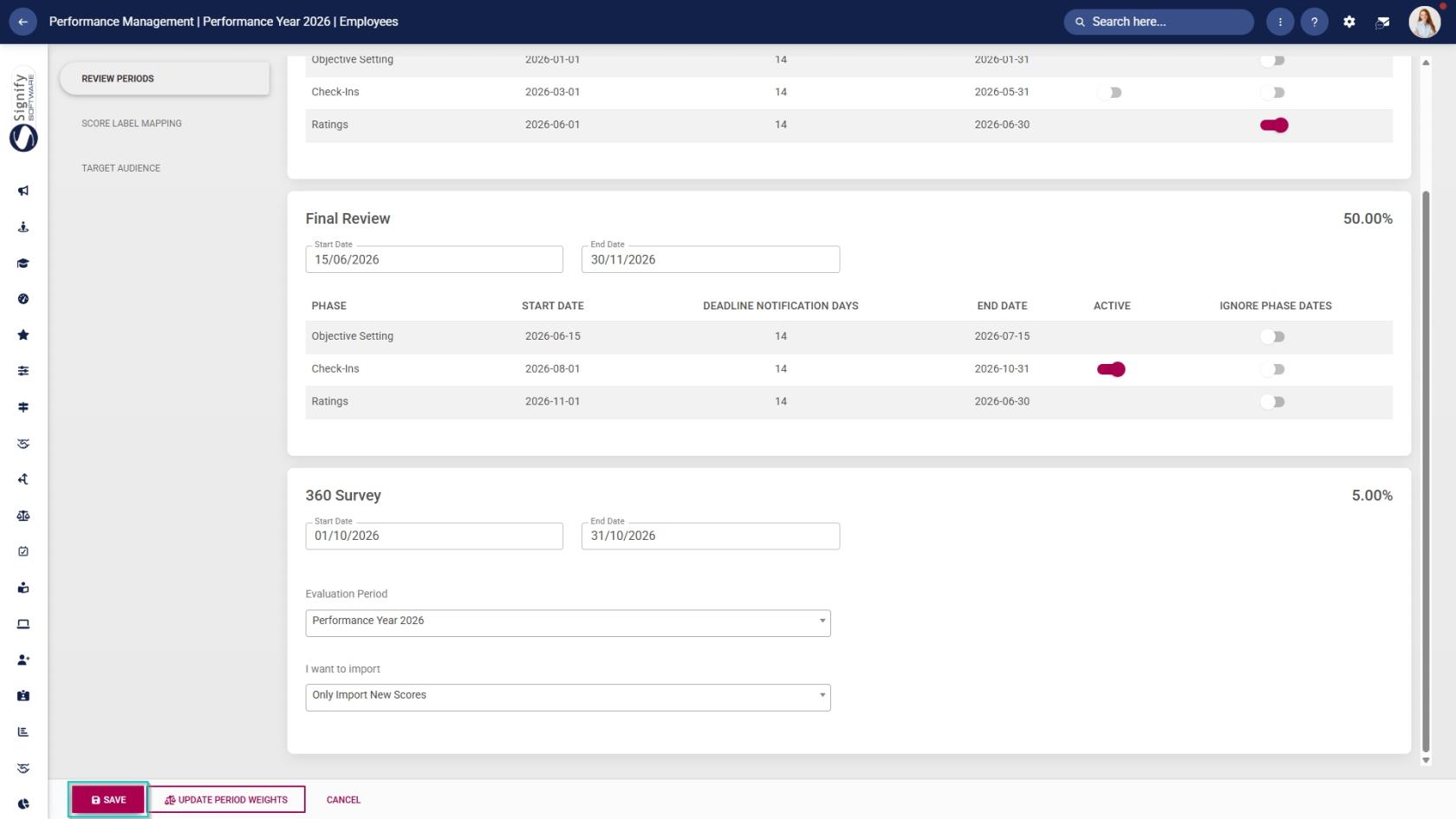Click the scrollbar up arrow
1456x819 pixels.
coord(1426,62)
